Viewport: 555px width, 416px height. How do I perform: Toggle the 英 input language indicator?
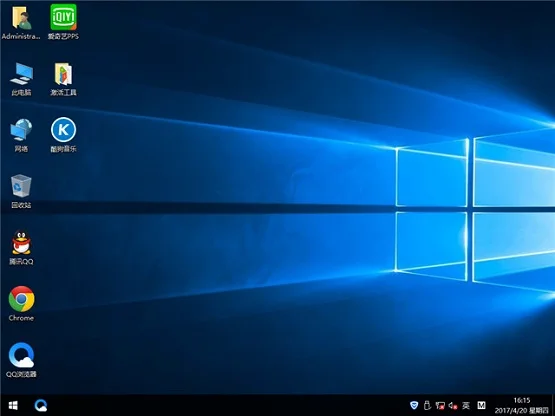pos(466,405)
